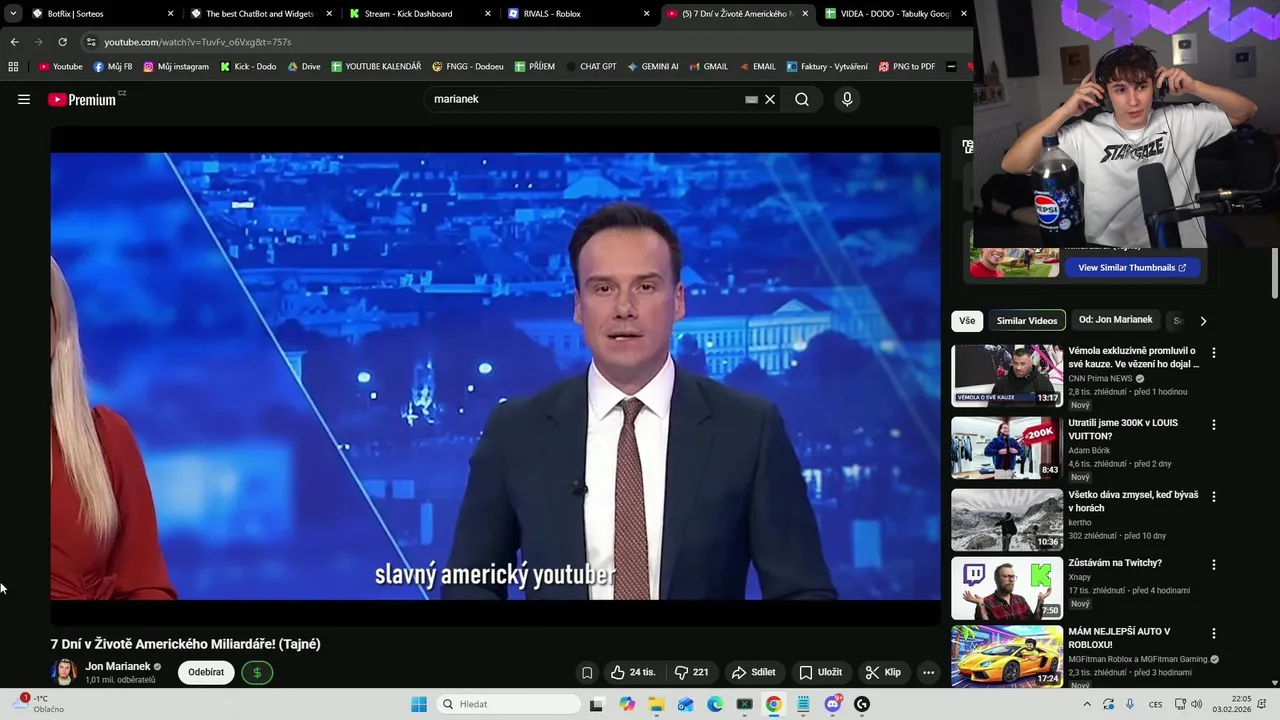Open options menu for 'Všetko dáva zmysel' video
The width and height of the screenshot is (1280, 720).
1214,497
